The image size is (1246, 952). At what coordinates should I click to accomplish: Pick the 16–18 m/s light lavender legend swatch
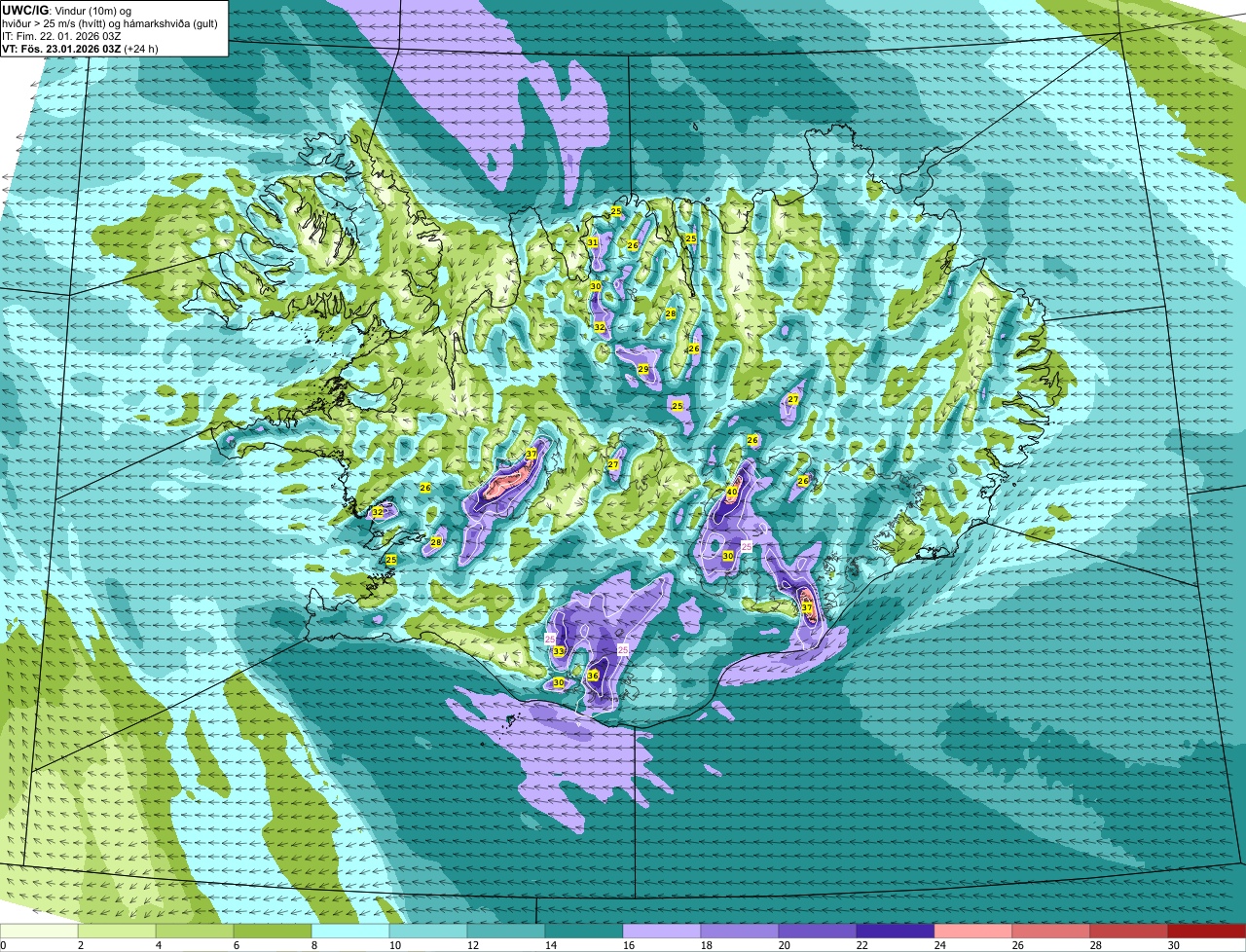[662, 932]
